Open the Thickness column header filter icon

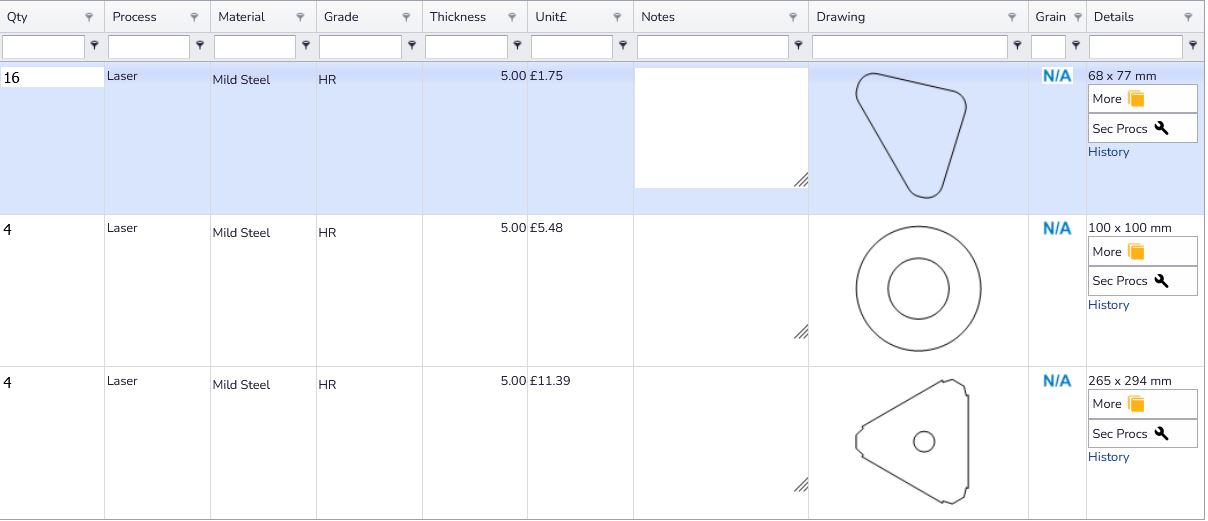coord(512,17)
